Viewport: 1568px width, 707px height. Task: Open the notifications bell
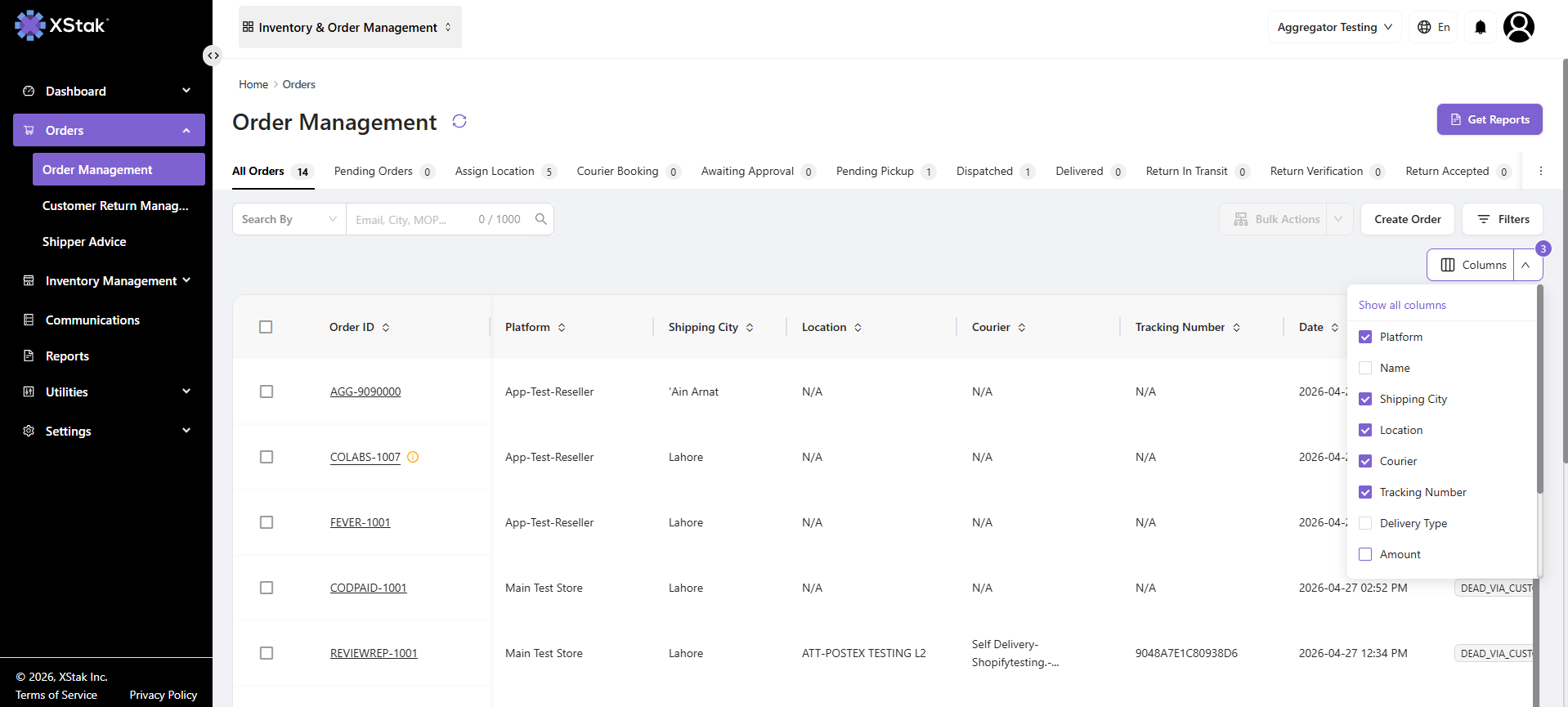pos(1480,27)
